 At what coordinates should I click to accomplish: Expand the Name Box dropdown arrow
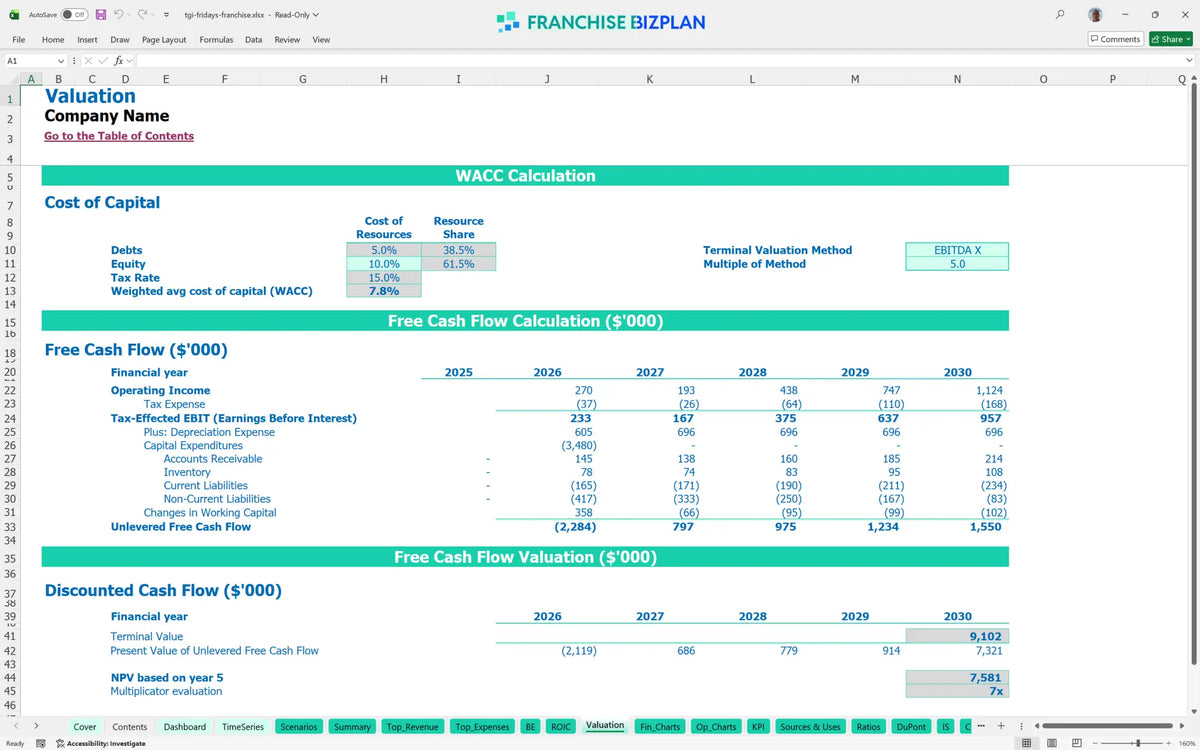(x=61, y=61)
